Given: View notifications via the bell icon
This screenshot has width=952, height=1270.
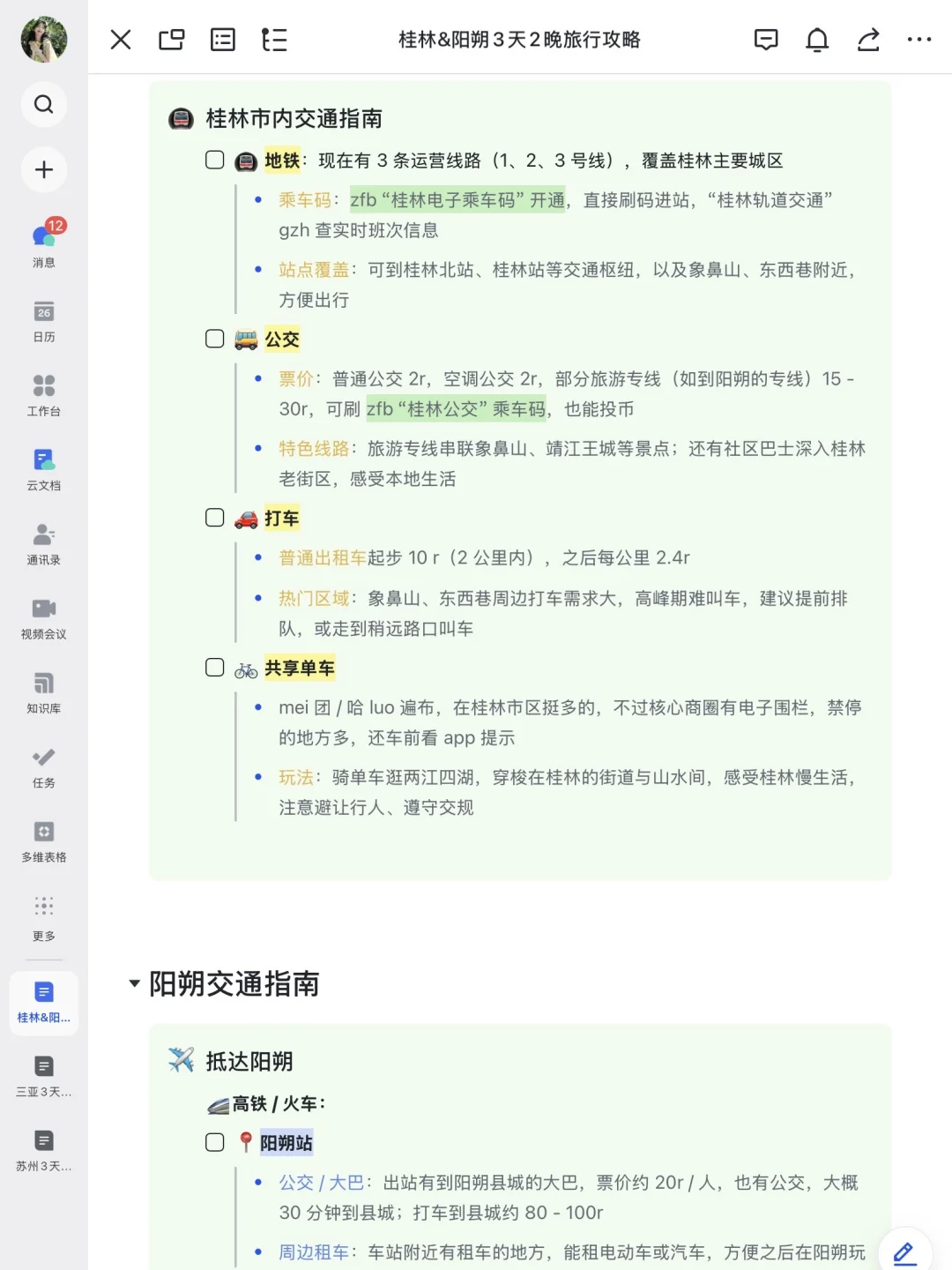Looking at the screenshot, I should pos(816,40).
